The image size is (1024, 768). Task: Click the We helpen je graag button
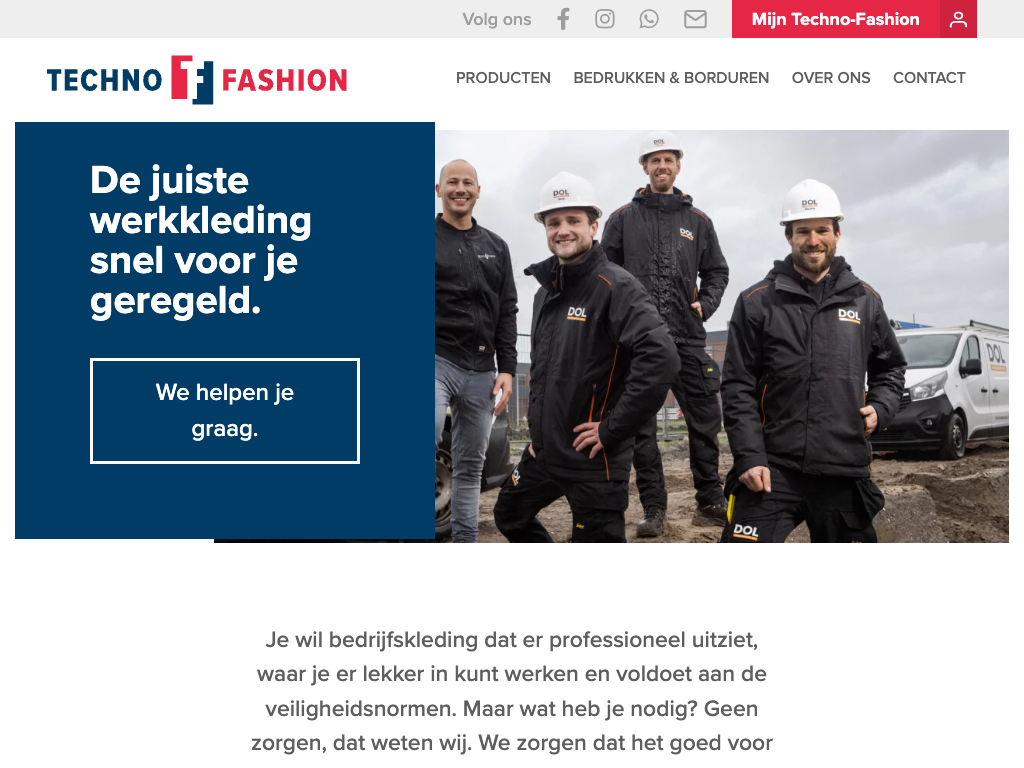[225, 411]
